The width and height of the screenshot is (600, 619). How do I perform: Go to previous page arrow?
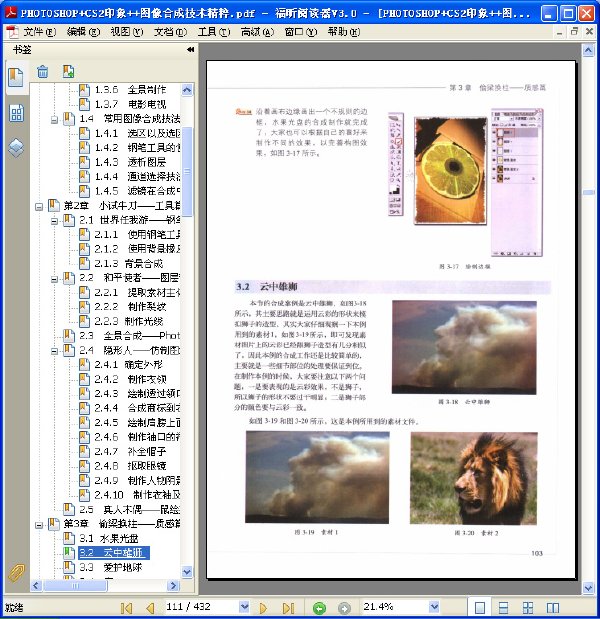pyautogui.click(x=150, y=608)
